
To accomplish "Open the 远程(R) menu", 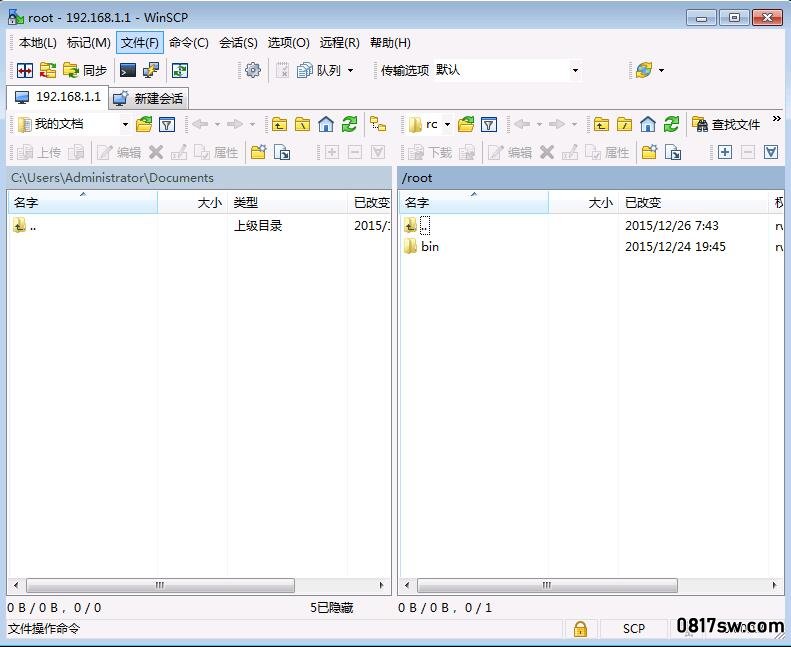I will click(x=340, y=43).
